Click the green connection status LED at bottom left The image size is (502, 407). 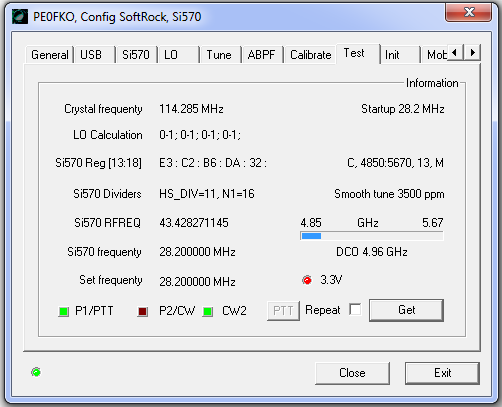click(x=36, y=372)
